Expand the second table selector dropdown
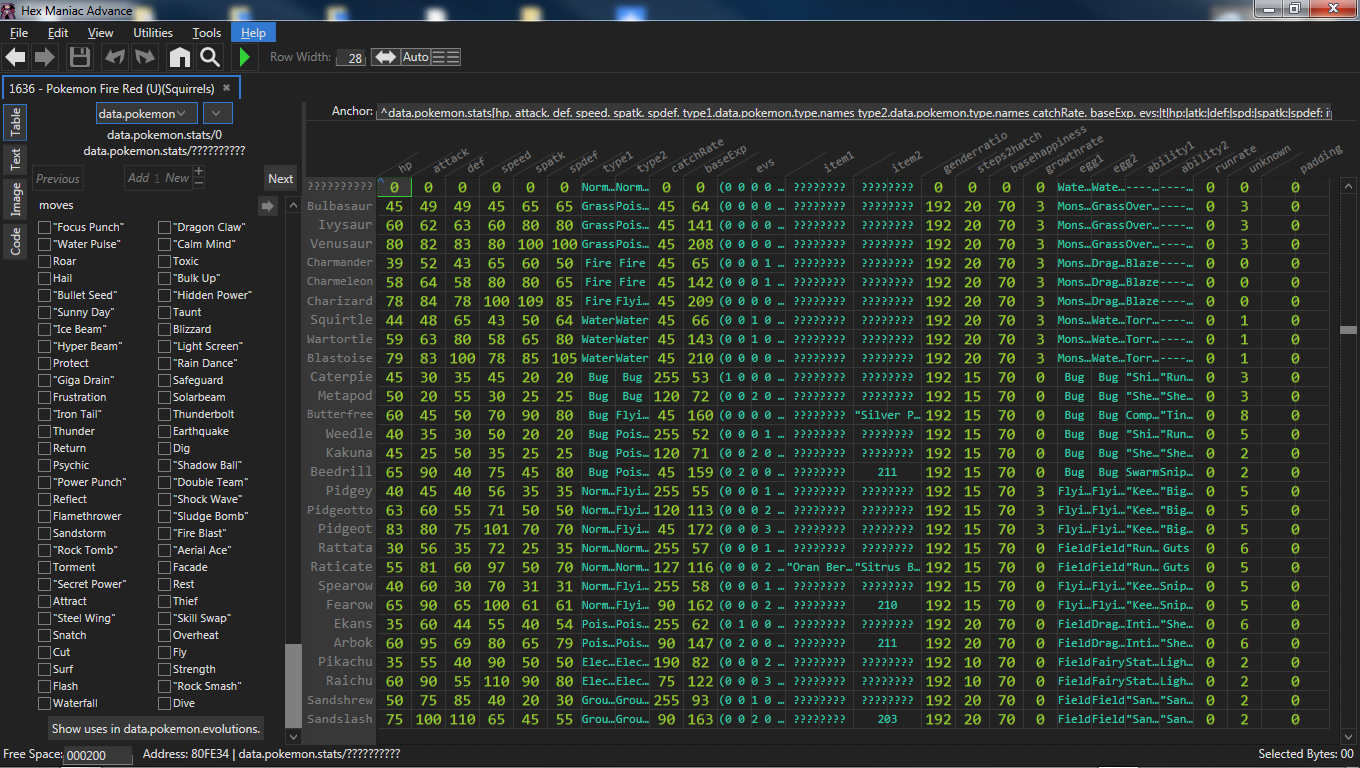Viewport: 1360px width, 768px height. pos(219,113)
